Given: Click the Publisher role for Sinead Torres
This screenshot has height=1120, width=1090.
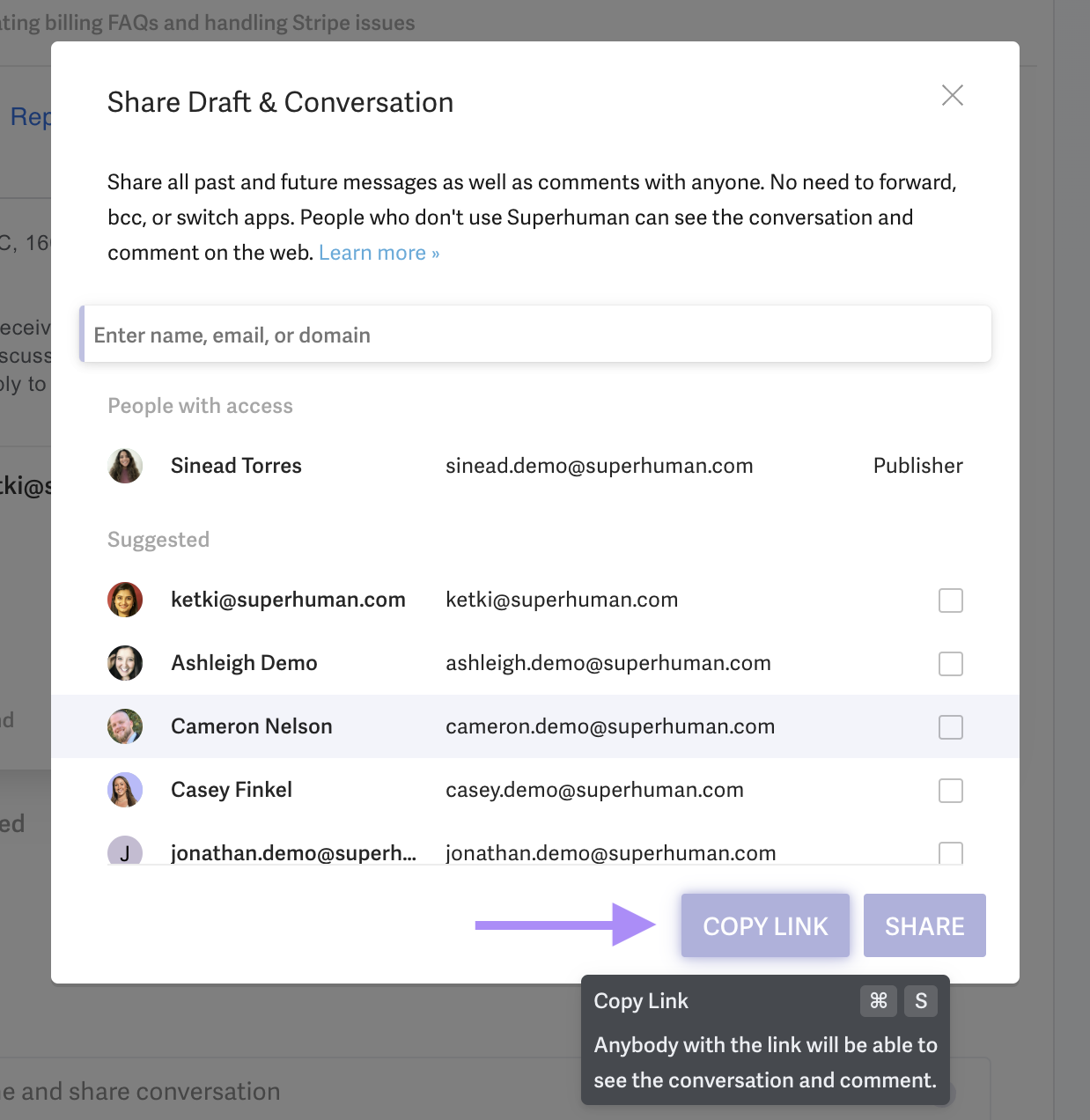Looking at the screenshot, I should click(x=917, y=466).
